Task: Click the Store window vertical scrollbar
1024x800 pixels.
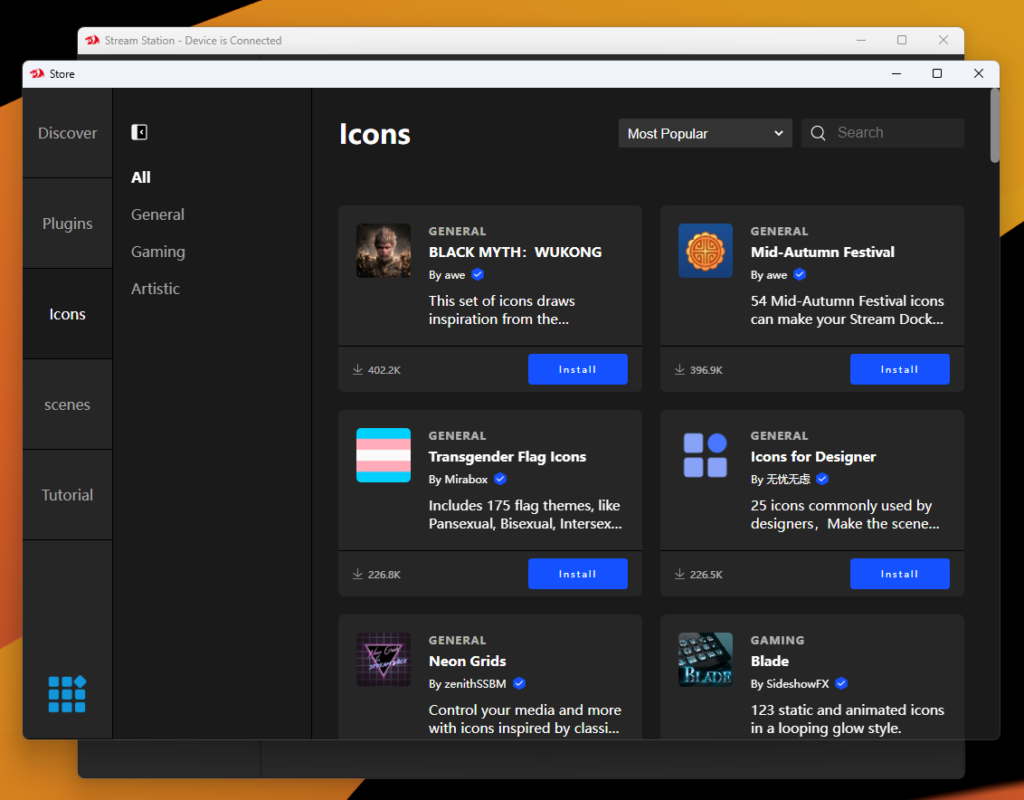Action: [994, 125]
